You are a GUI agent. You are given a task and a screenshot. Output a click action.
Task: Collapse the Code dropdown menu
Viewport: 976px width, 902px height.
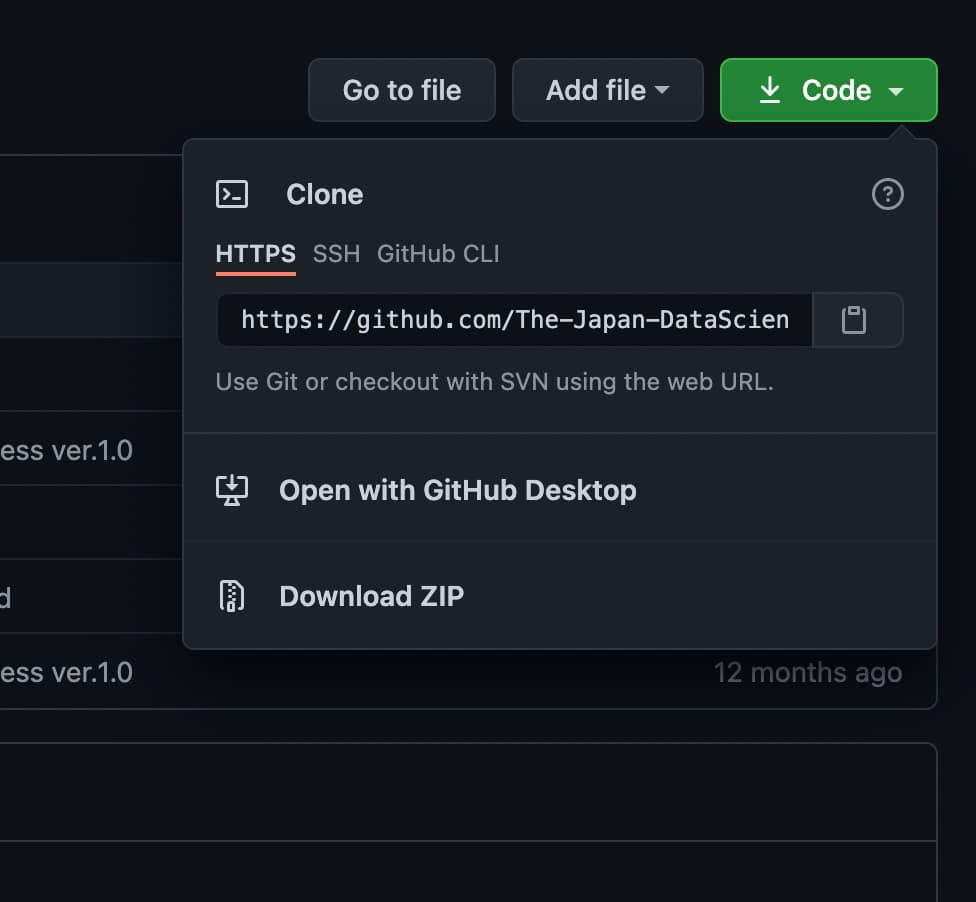(828, 90)
